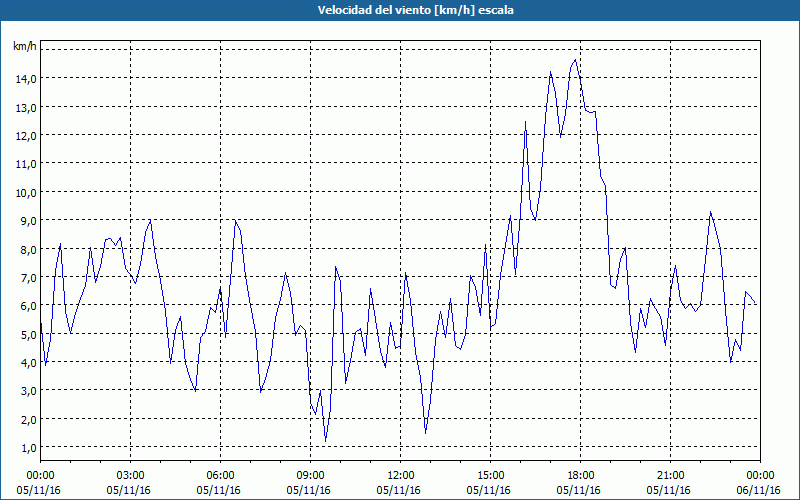Click the 12:00 time label

[x=401, y=476]
